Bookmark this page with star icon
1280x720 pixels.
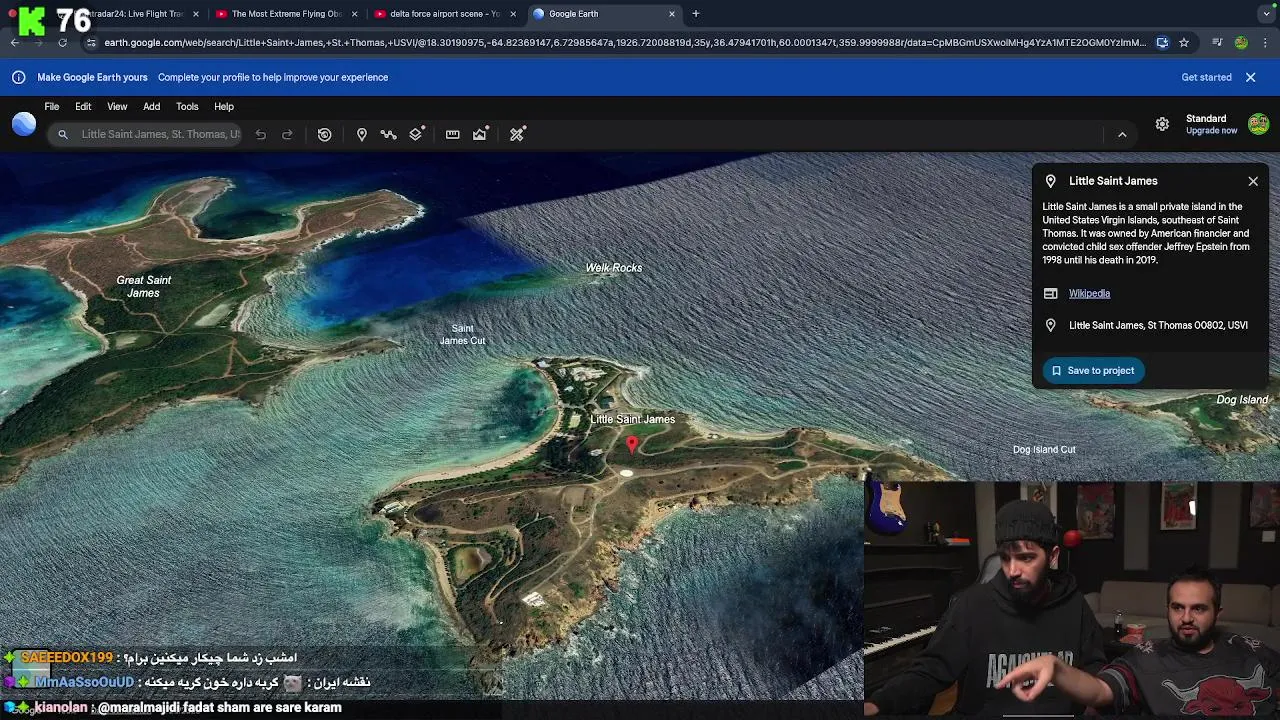[1184, 43]
